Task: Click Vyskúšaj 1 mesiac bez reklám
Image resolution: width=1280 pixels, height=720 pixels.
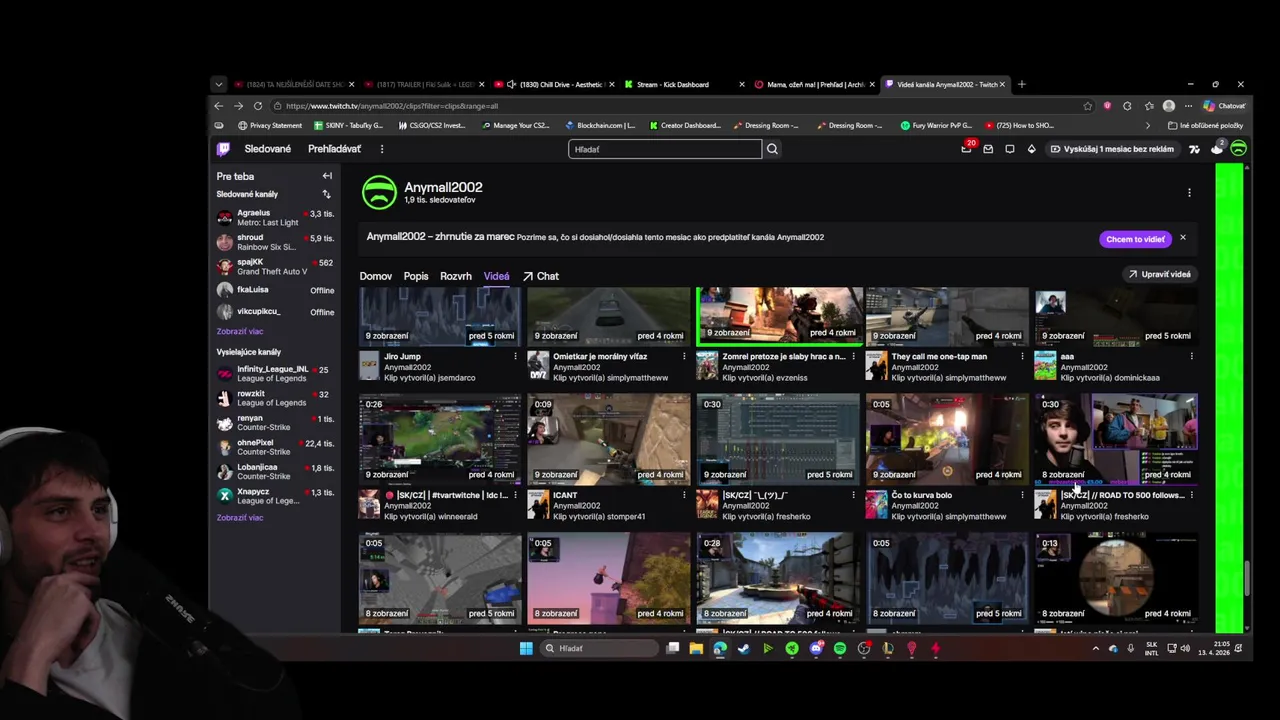Action: click(x=1111, y=149)
